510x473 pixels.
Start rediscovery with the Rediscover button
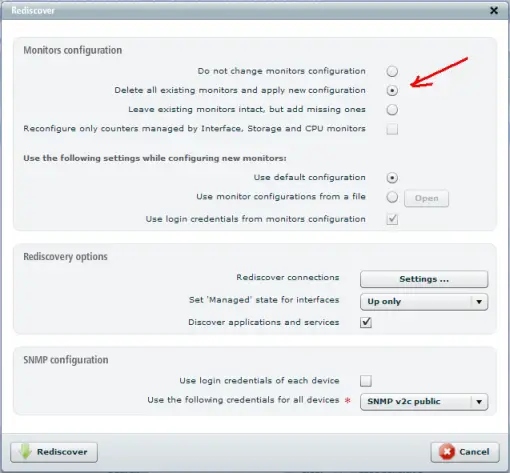[x=54, y=452]
